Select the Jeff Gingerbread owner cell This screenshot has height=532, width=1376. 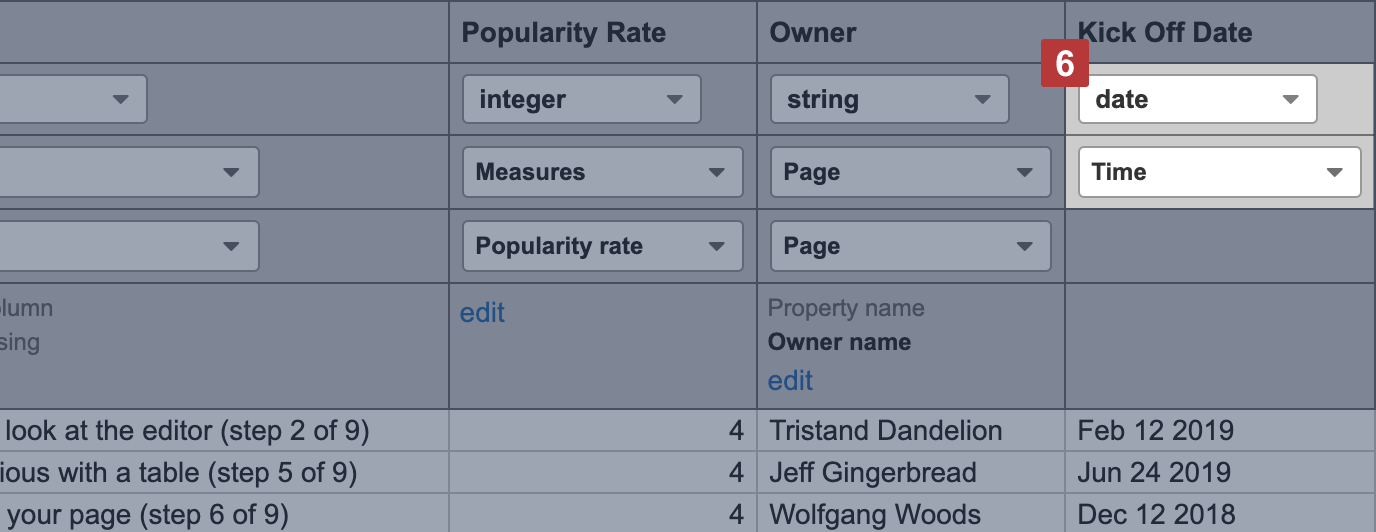tap(872, 472)
